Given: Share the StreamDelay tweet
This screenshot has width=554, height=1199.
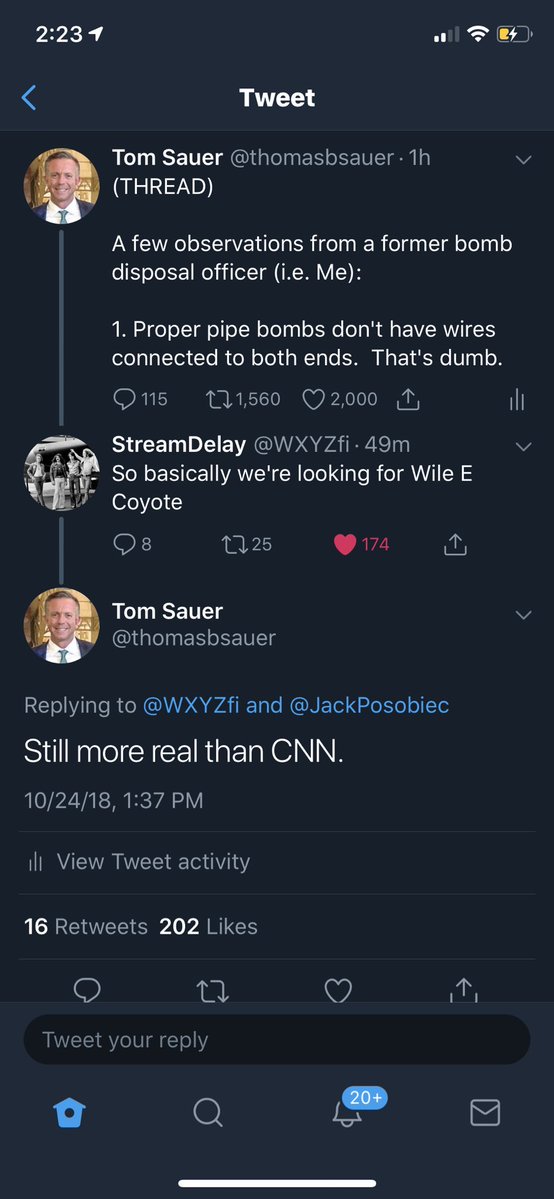Looking at the screenshot, I should 455,544.
